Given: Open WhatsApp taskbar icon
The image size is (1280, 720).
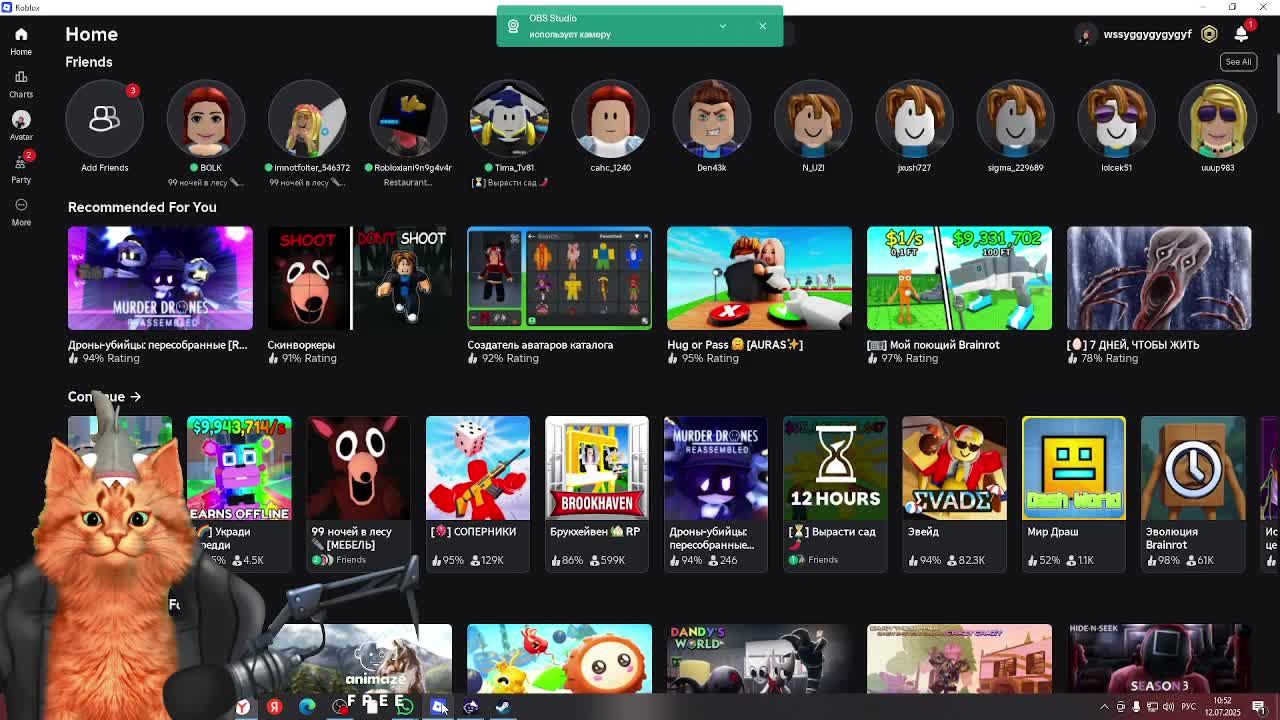Looking at the screenshot, I should coord(405,707).
